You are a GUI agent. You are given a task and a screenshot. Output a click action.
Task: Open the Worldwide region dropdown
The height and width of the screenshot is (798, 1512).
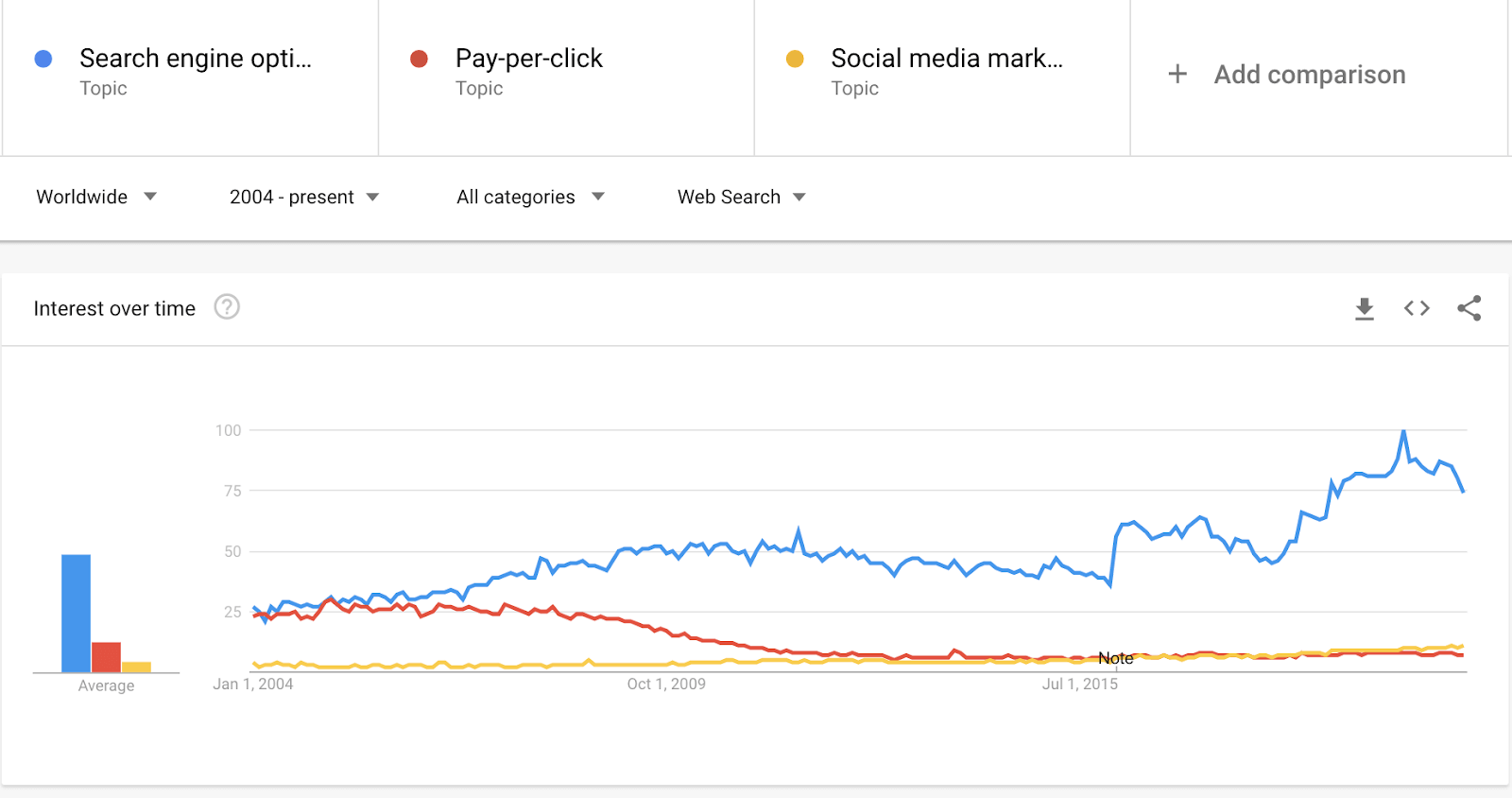[95, 197]
